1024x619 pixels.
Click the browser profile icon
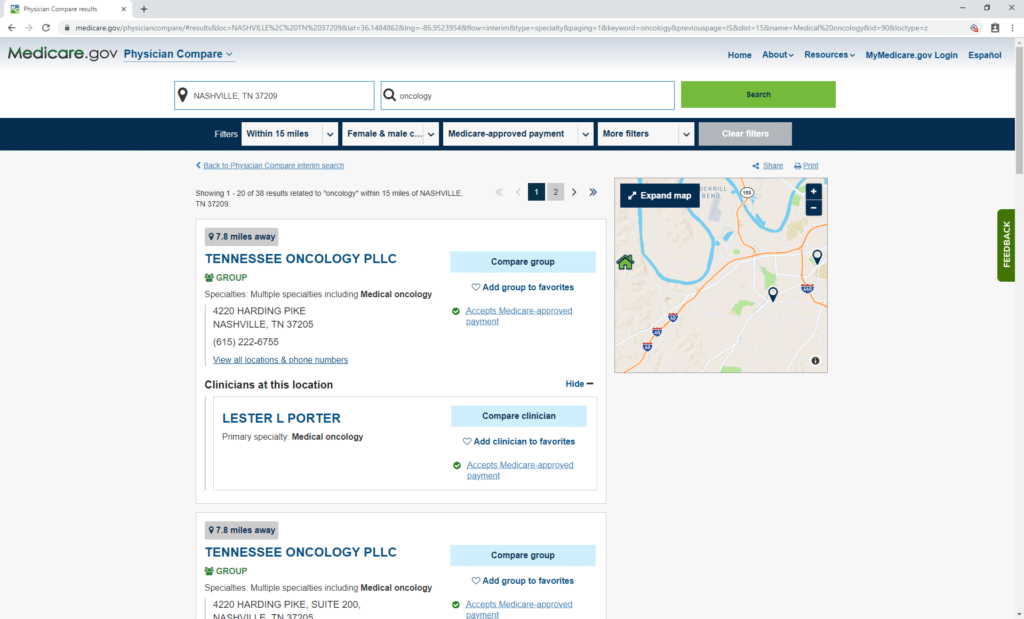click(x=995, y=28)
